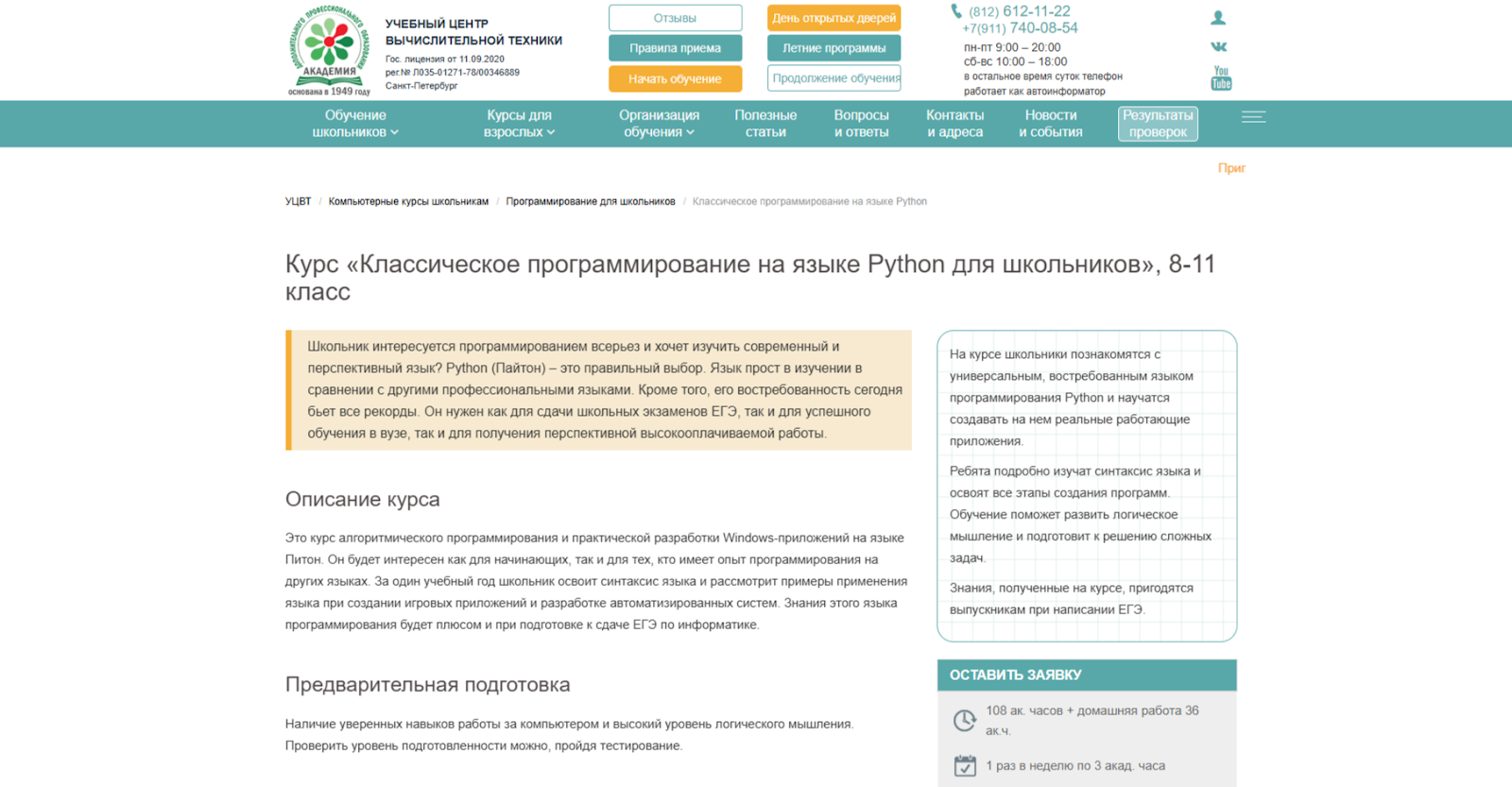Open the 'Полезные статьи' menu item

(x=765, y=124)
